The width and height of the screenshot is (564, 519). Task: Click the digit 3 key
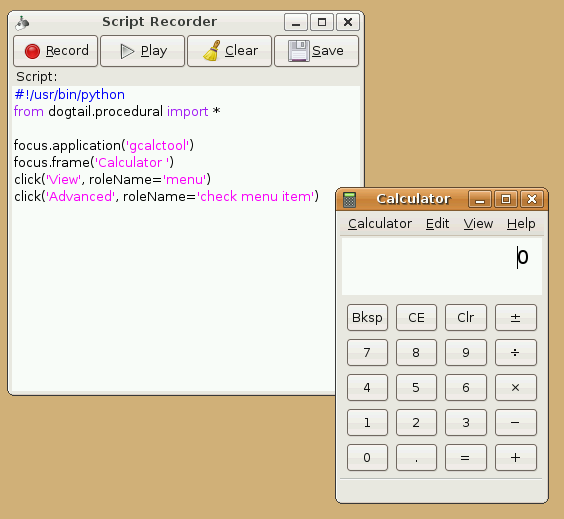pyautogui.click(x=466, y=422)
